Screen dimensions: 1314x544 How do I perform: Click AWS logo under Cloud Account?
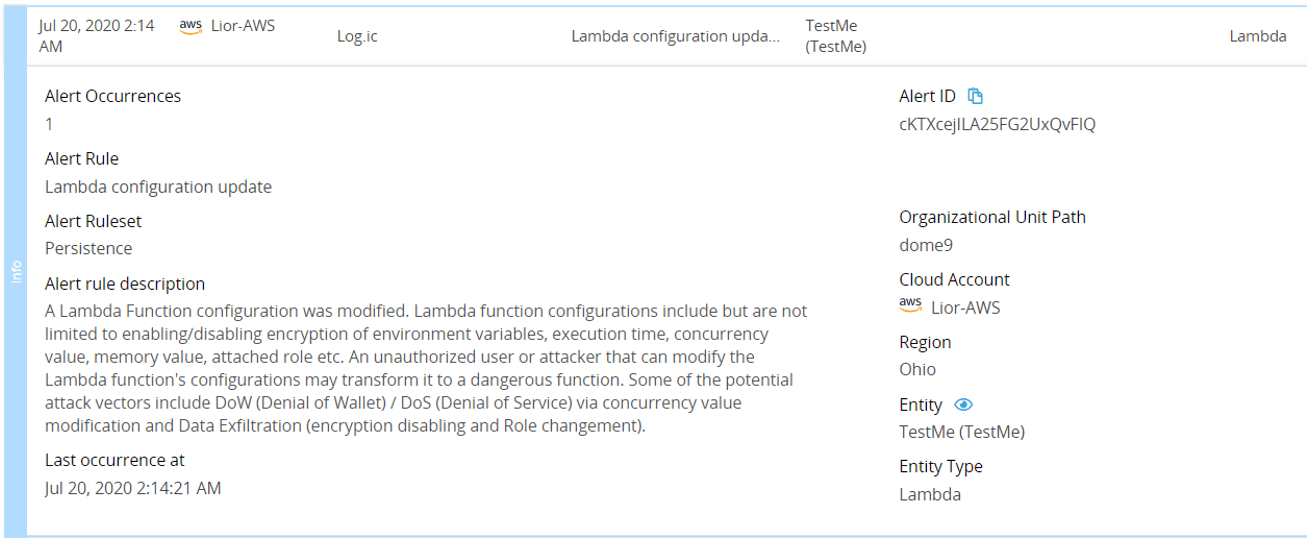(x=910, y=306)
